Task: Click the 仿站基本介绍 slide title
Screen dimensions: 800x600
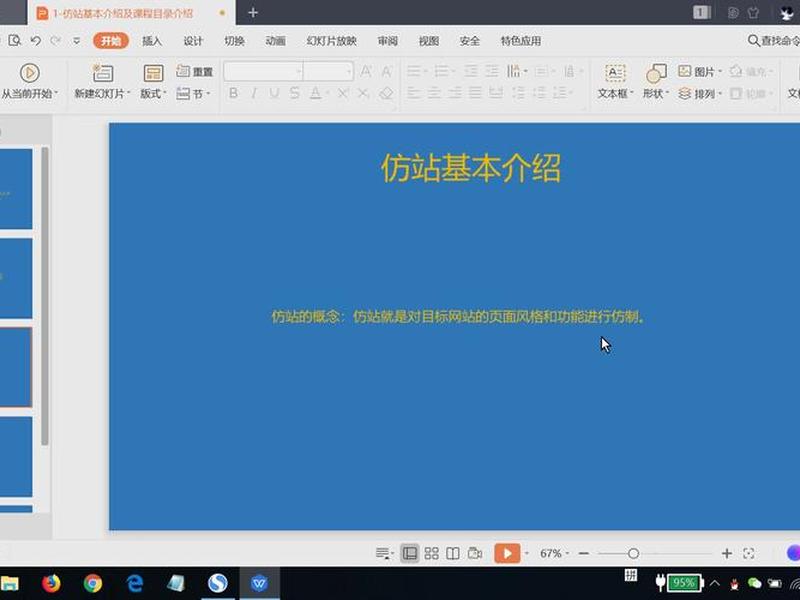Action: click(470, 168)
